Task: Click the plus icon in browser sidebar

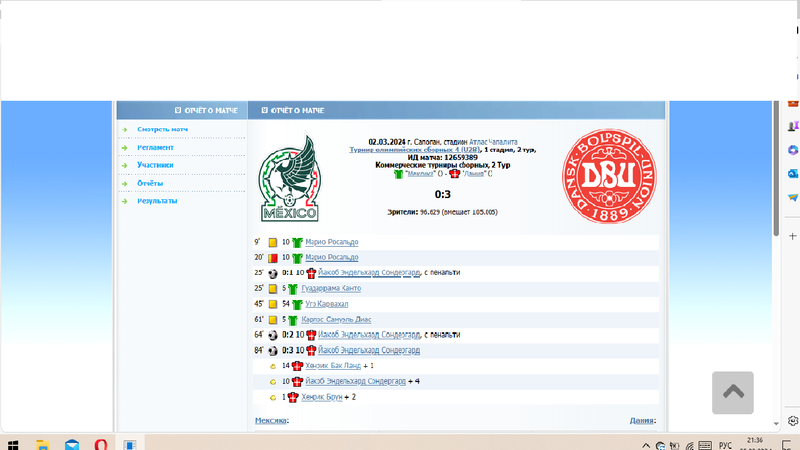Action: [793, 236]
